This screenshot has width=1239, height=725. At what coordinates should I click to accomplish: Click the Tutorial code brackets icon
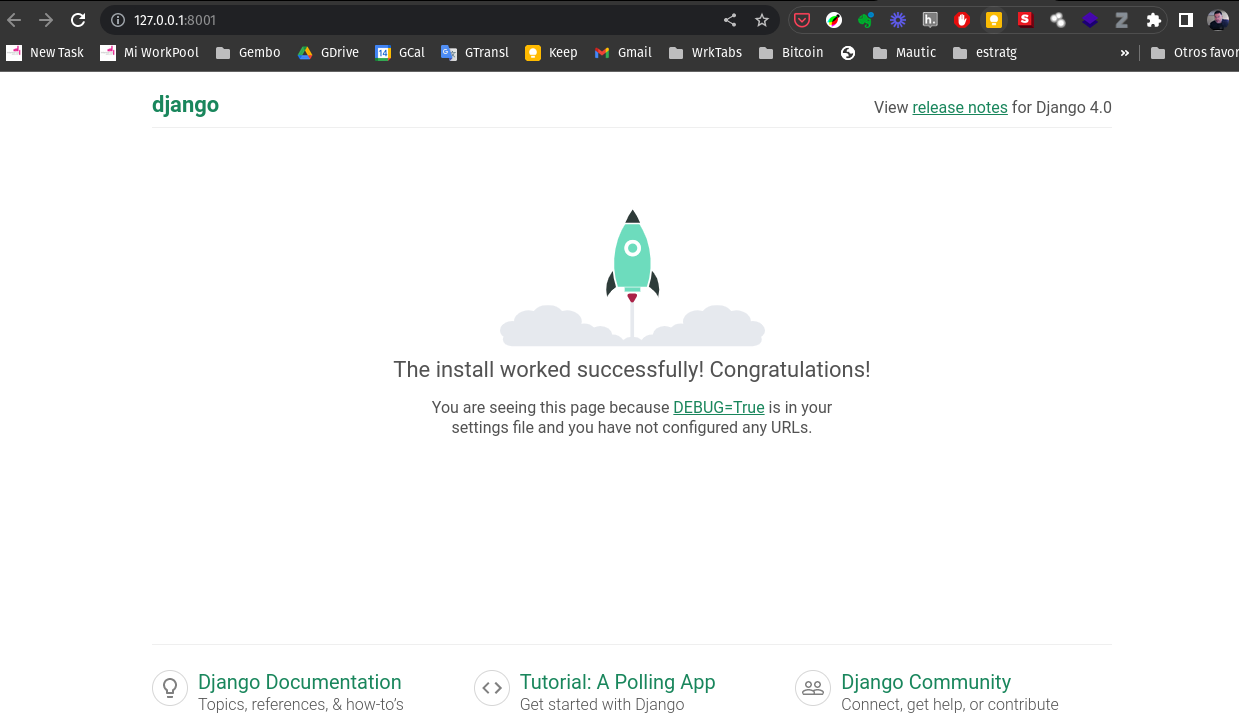(492, 688)
